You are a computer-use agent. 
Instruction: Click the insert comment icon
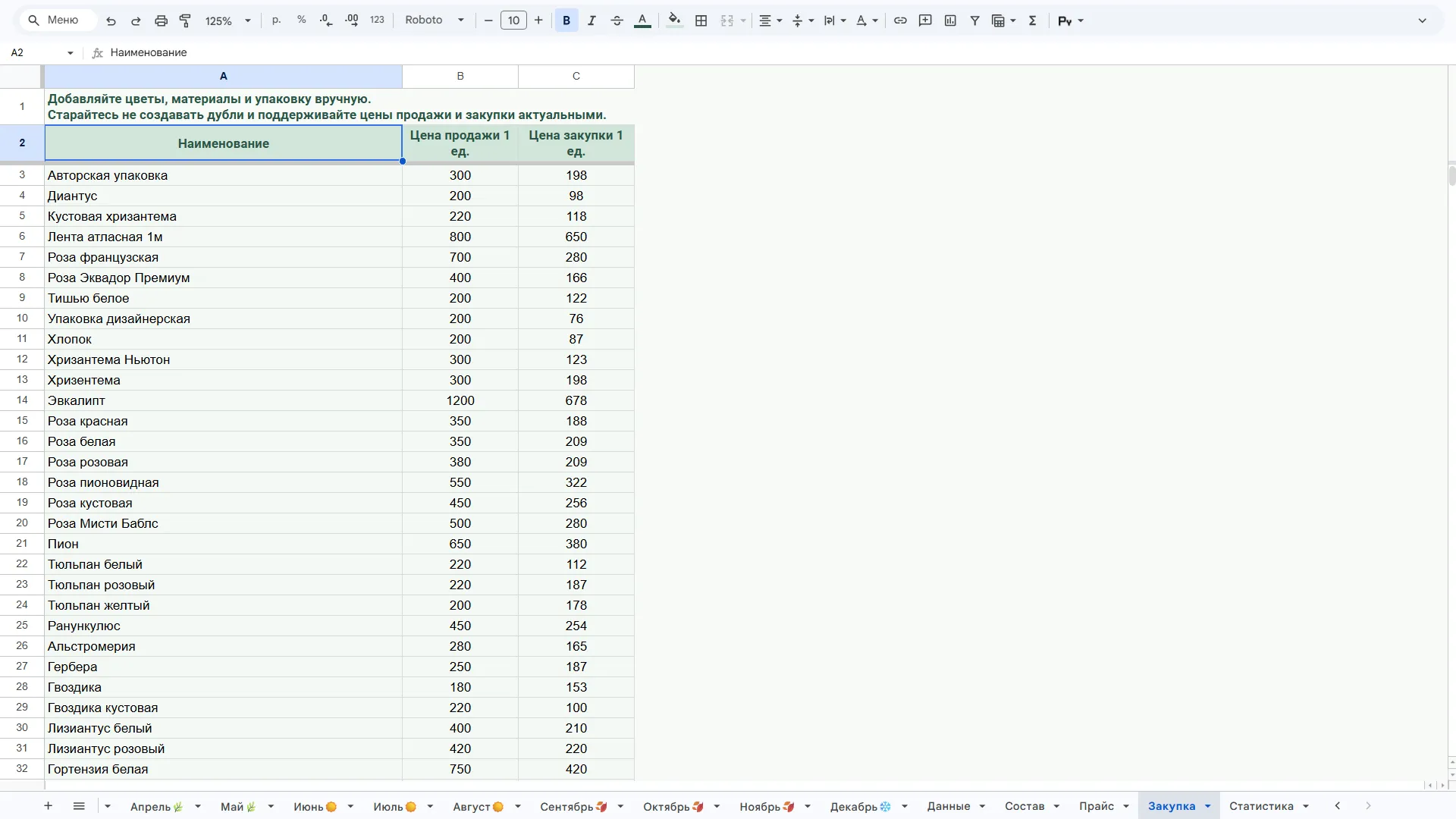925,20
